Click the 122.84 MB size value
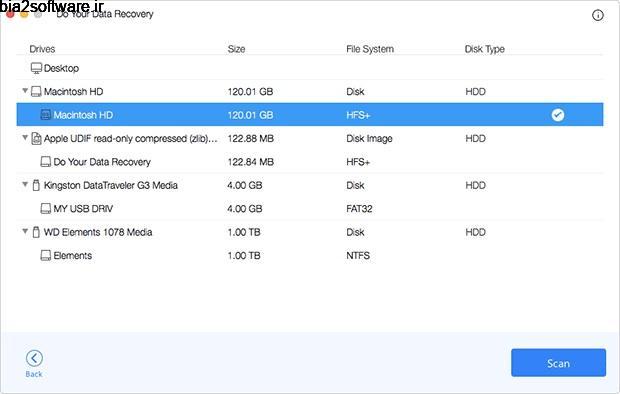This screenshot has width=620, height=394. point(251,162)
